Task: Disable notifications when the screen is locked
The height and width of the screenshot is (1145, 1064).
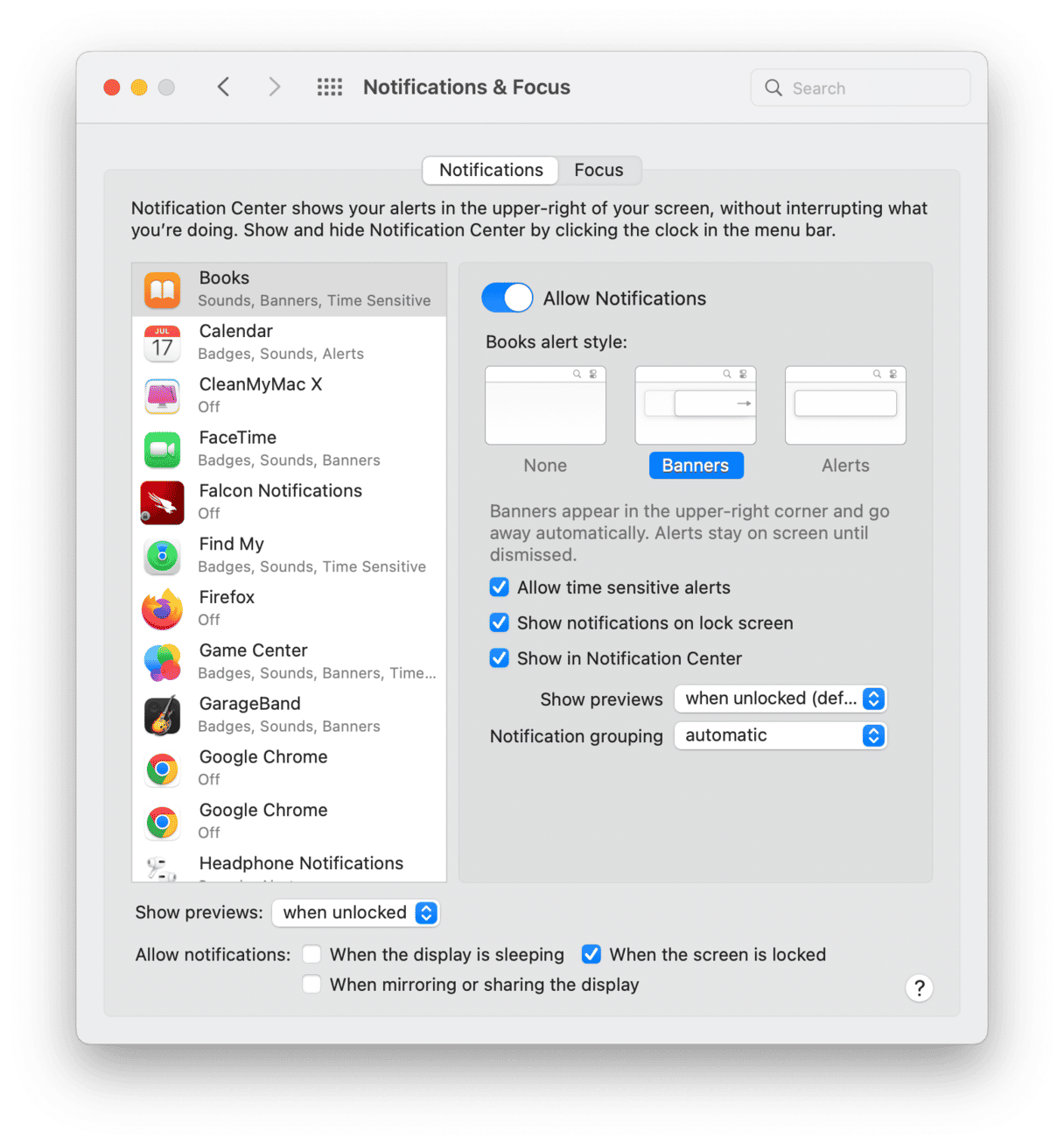Action: point(591,954)
